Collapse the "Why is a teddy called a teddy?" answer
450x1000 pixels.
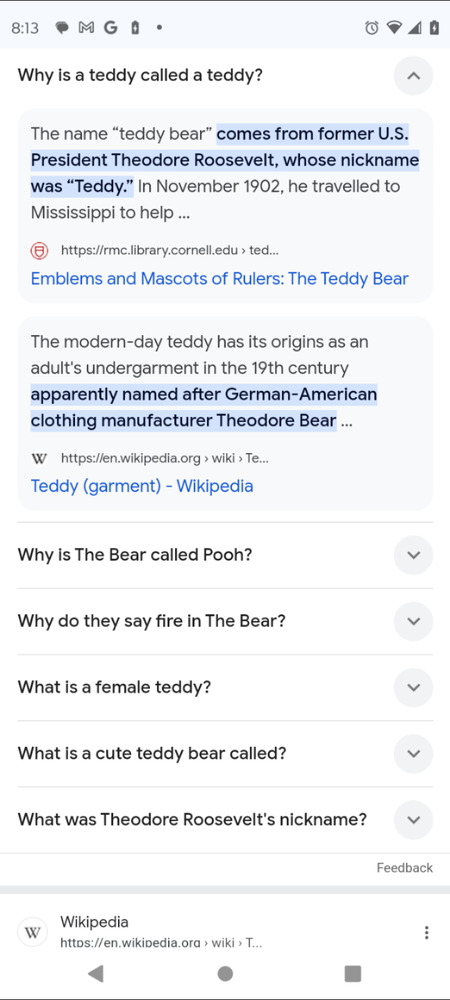click(x=413, y=76)
